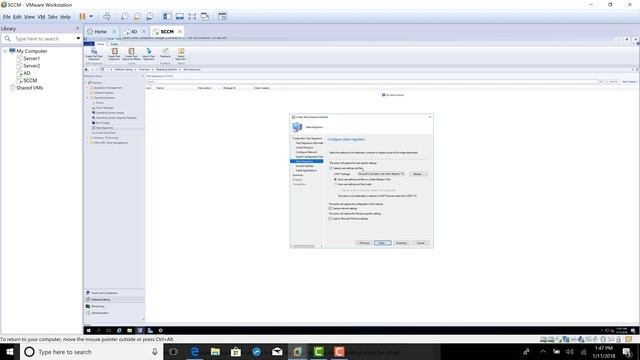
Task: Collapse the My Computer tree node
Action: point(5,51)
